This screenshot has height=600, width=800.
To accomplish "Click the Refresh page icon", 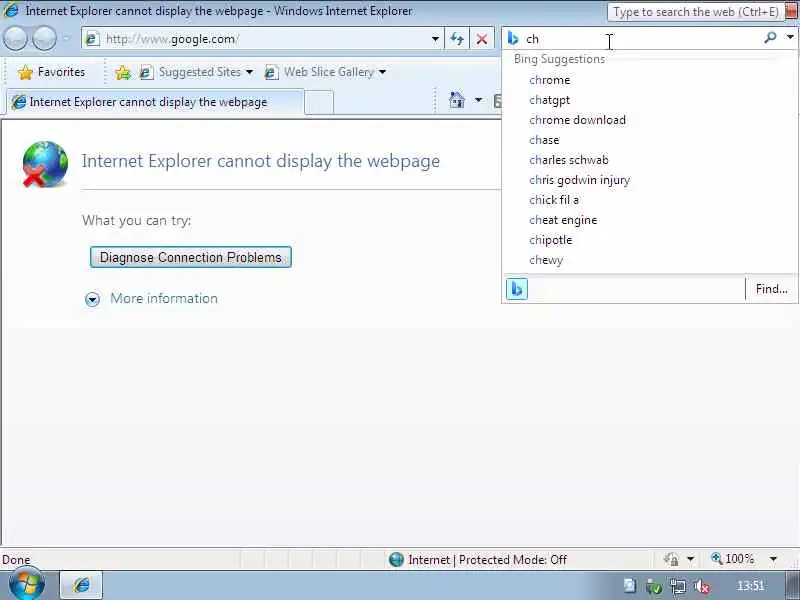I will coord(457,39).
